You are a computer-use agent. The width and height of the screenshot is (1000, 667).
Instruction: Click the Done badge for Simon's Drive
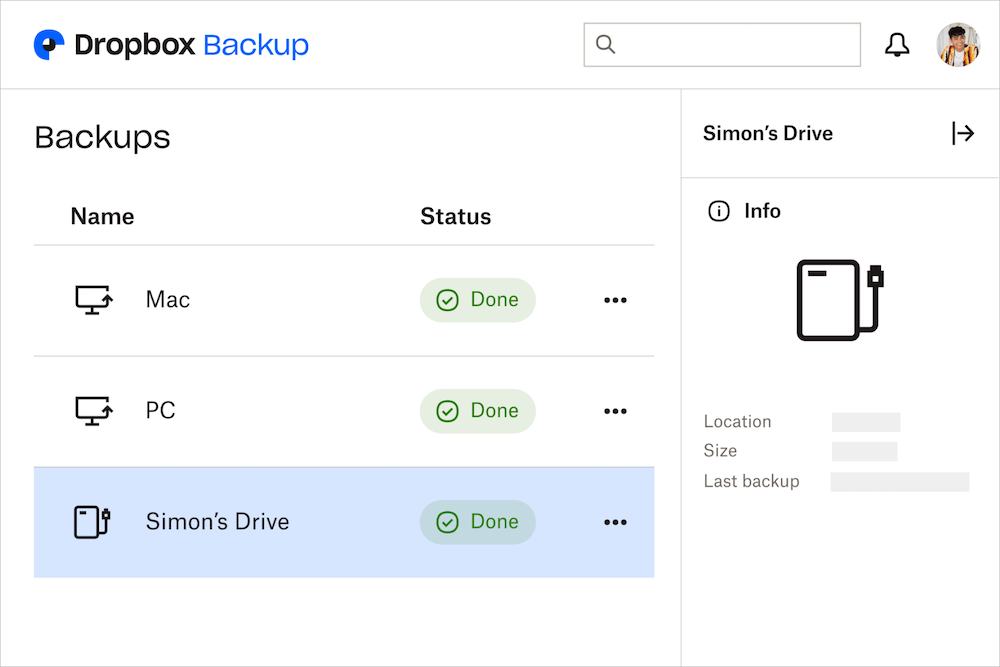coord(477,522)
